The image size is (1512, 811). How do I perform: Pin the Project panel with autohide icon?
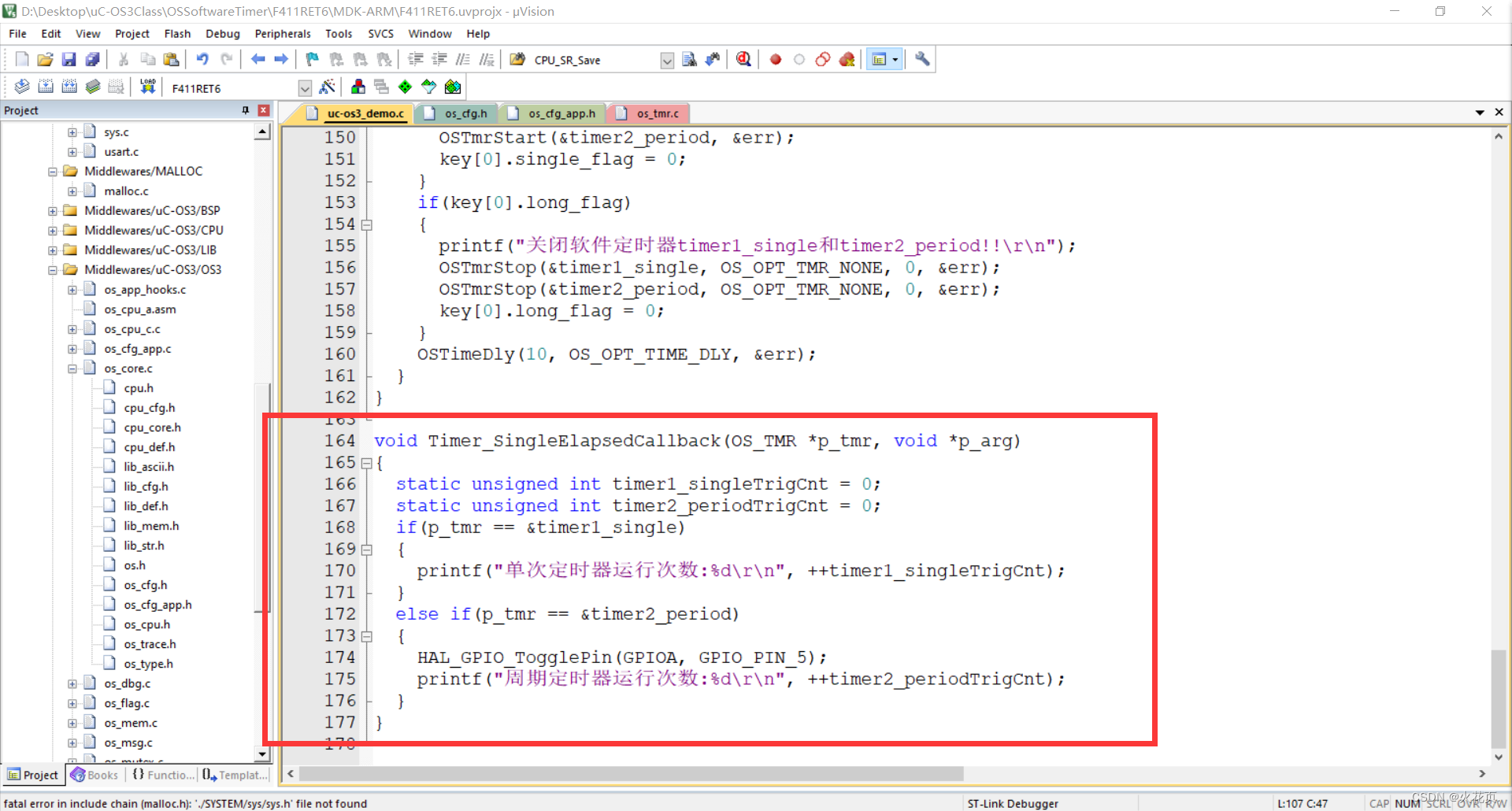(x=246, y=110)
